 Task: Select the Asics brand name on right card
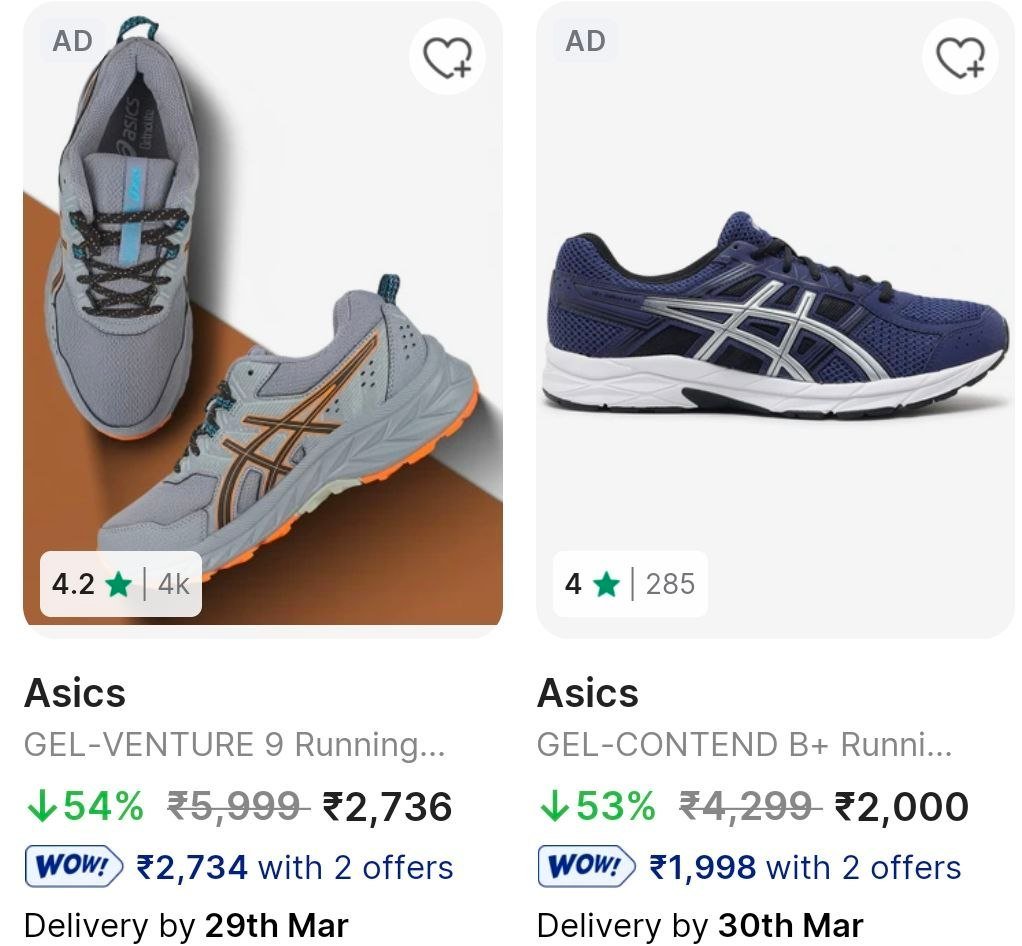click(589, 692)
